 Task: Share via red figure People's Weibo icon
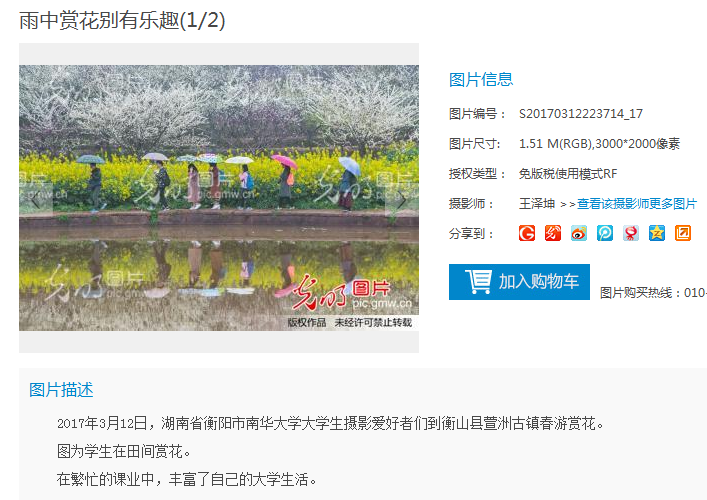pyautogui.click(x=631, y=233)
